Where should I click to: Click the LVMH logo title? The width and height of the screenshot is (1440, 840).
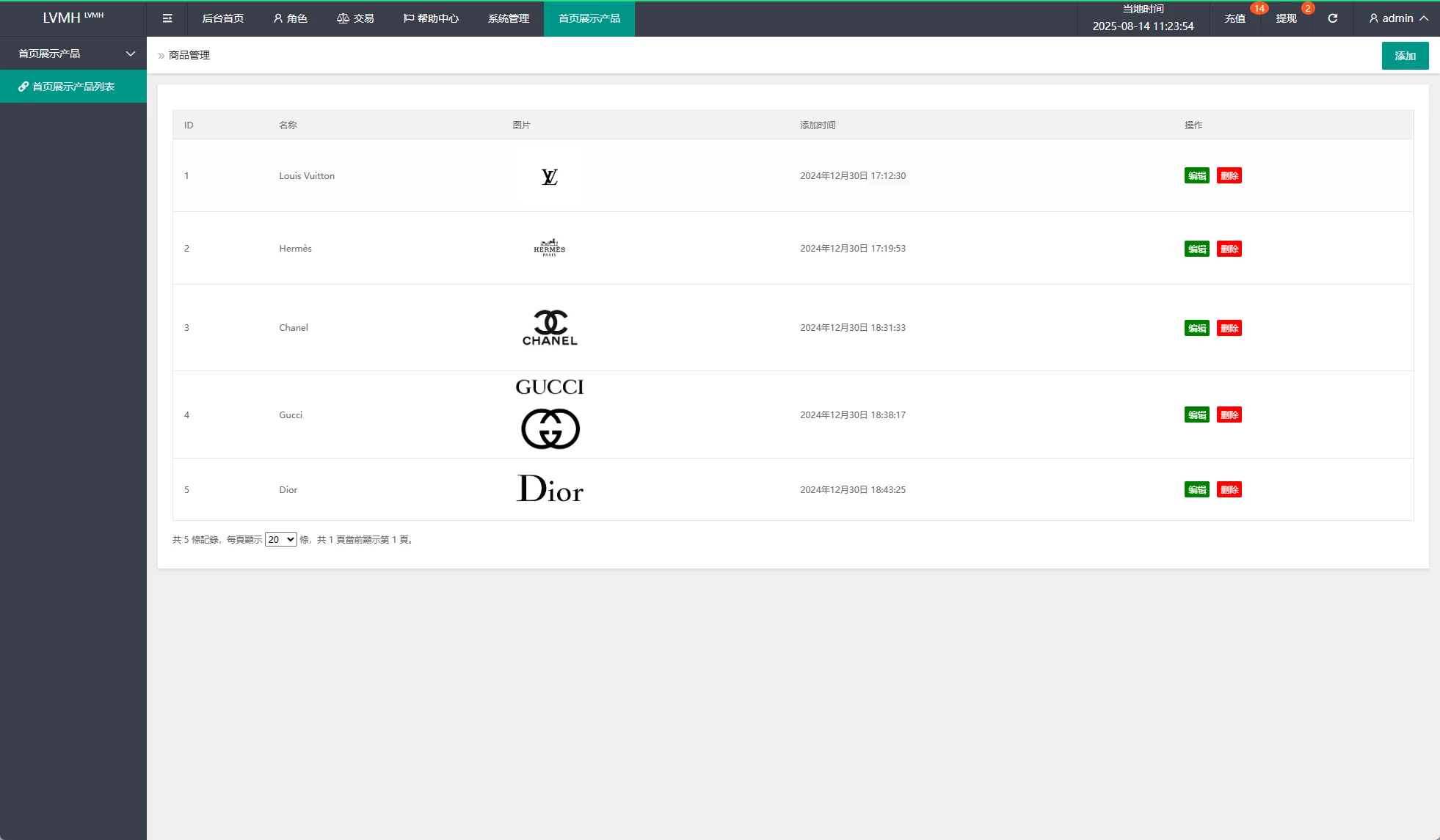coord(73,18)
